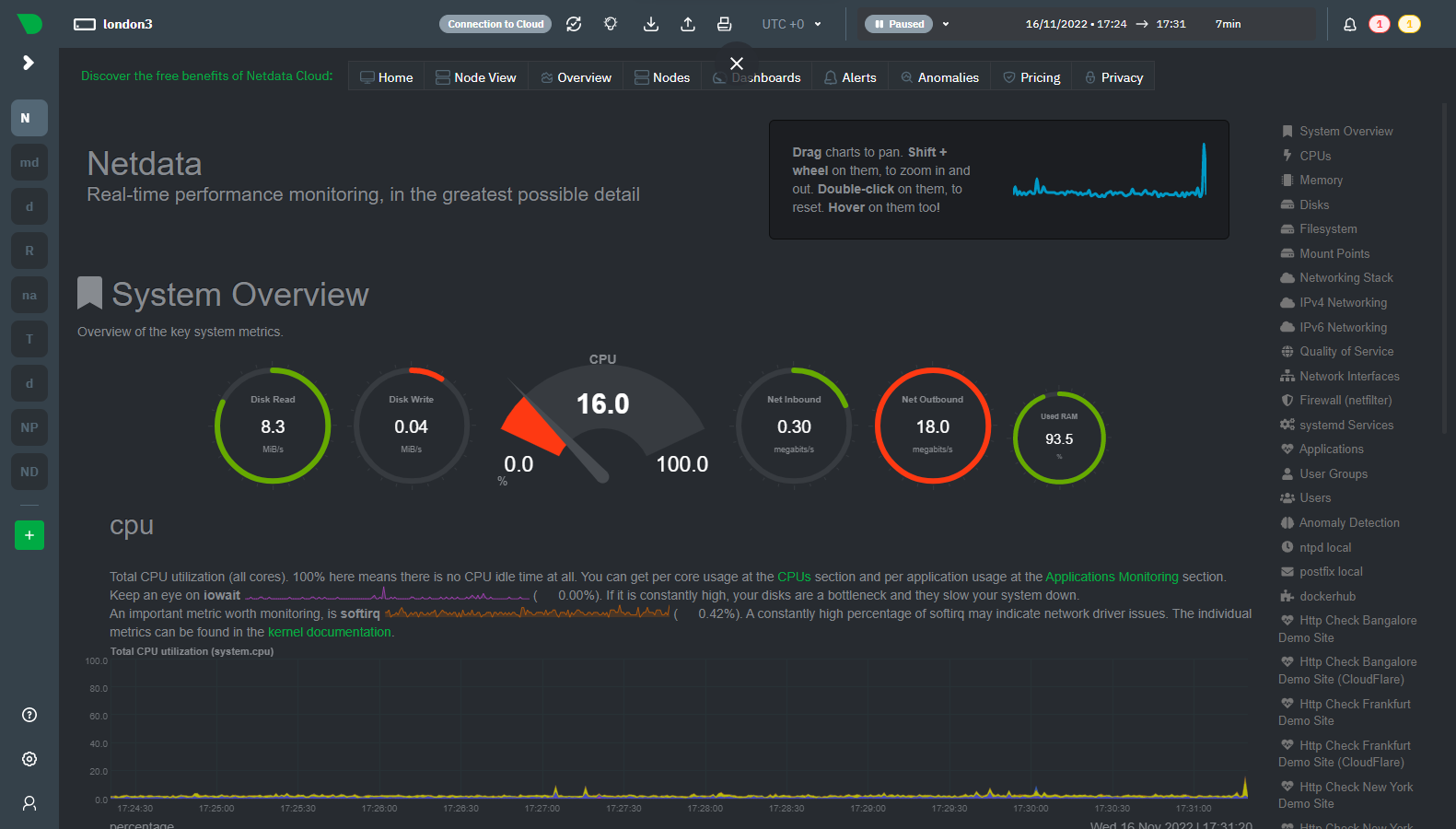Jump to Memory section in right menu
1456x829 pixels.
coord(1311,180)
